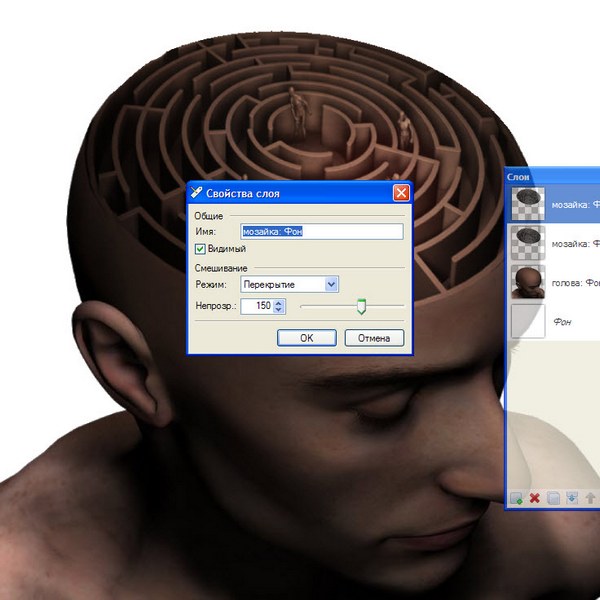Increase opacity with the stepper up arrow
600x600 pixels.
[279, 302]
